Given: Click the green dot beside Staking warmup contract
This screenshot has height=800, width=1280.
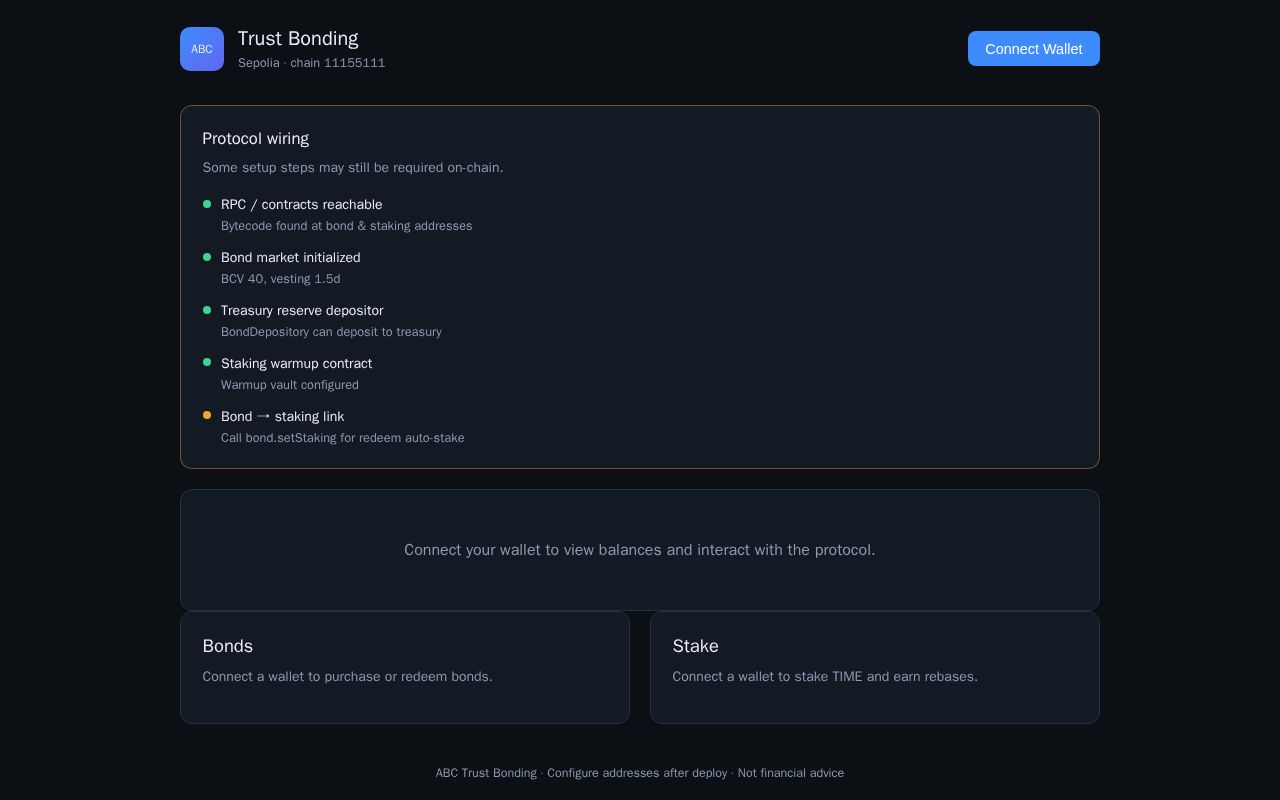Looking at the screenshot, I should point(207,362).
